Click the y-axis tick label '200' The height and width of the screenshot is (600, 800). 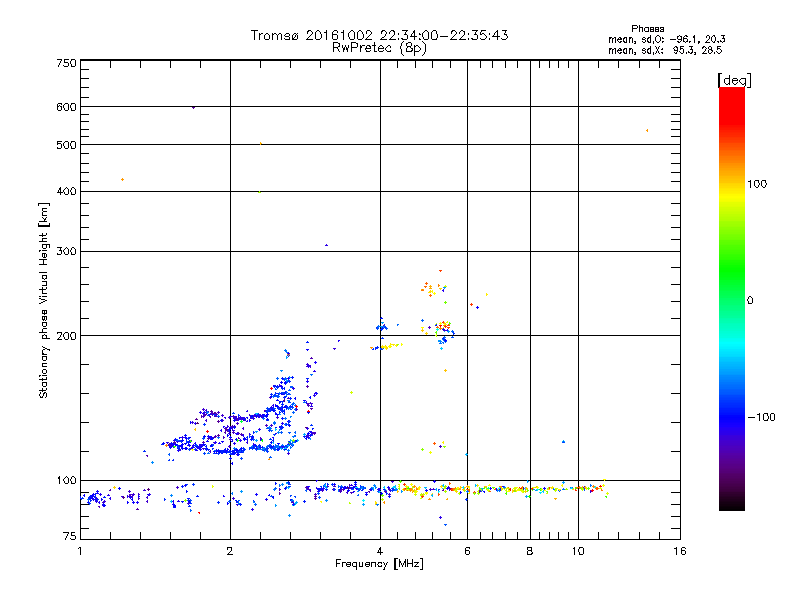pos(66,336)
